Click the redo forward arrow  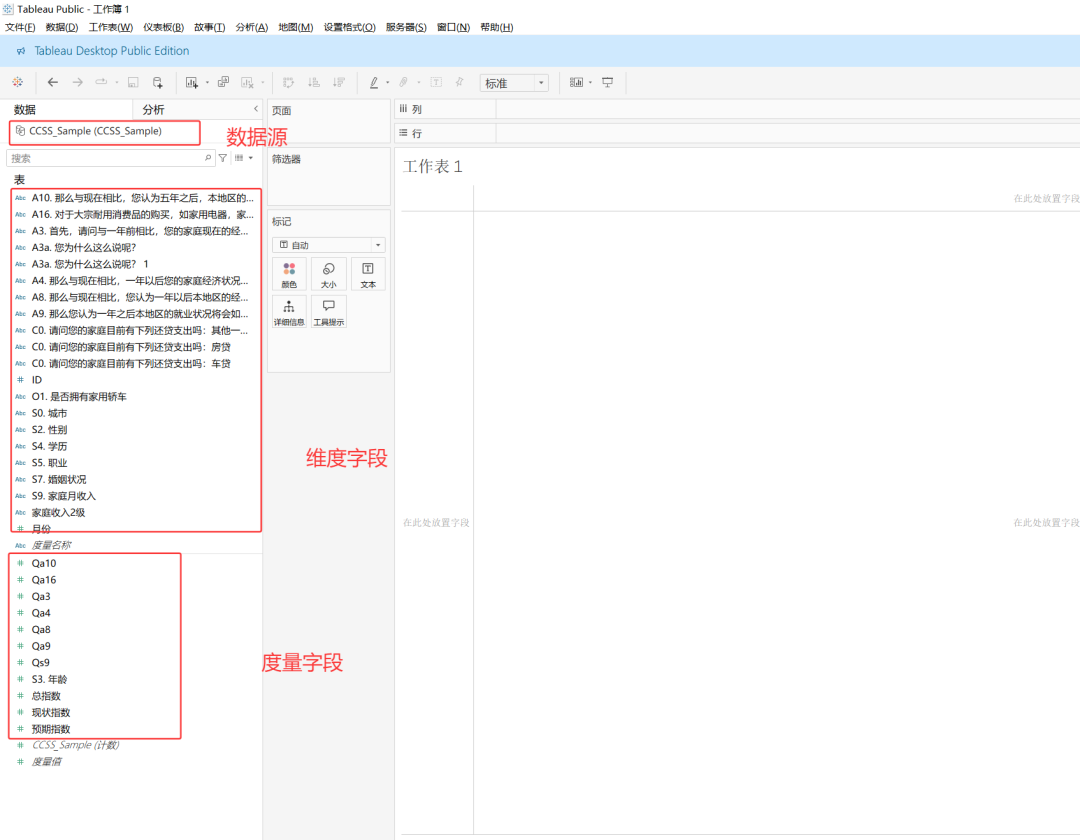pos(78,82)
